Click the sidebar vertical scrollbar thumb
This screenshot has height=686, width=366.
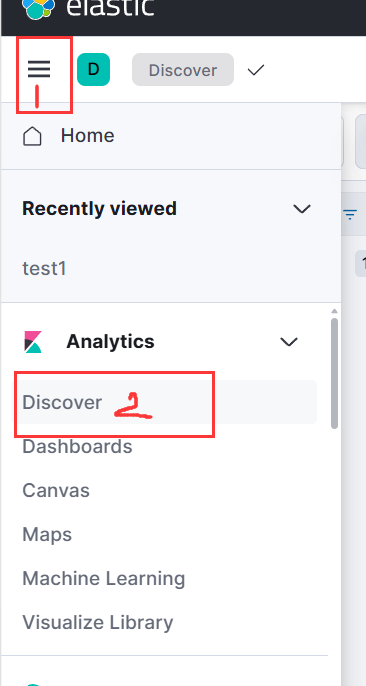point(335,373)
